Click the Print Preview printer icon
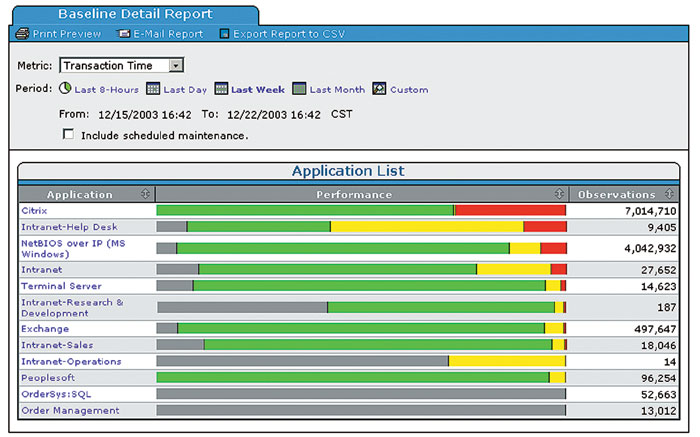700x437 pixels. click(x=22, y=33)
